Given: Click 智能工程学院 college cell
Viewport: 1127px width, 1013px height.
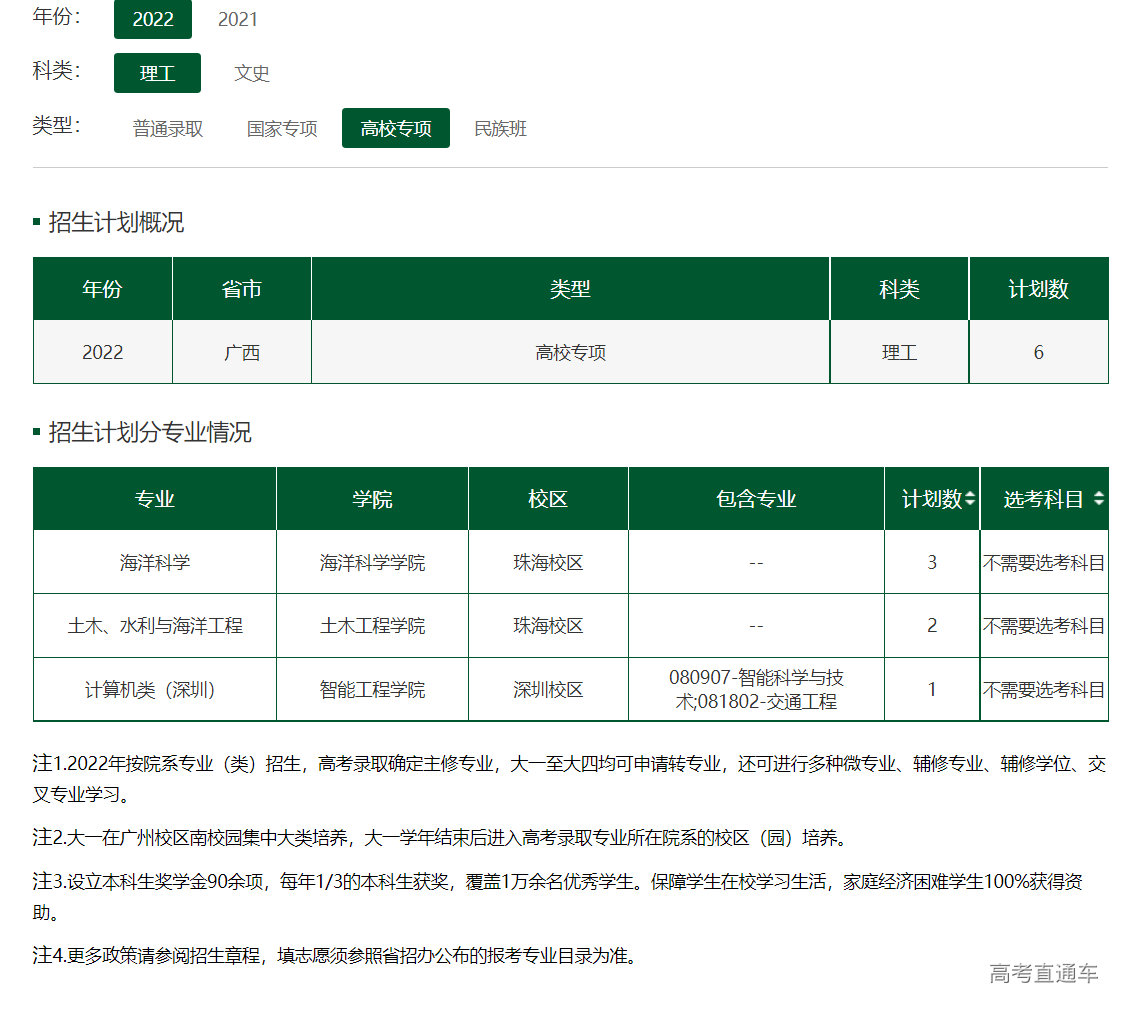Looking at the screenshot, I should coord(372,690).
